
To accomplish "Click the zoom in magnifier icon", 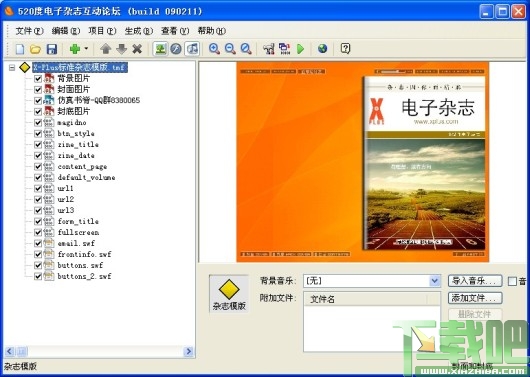I will click(214, 49).
